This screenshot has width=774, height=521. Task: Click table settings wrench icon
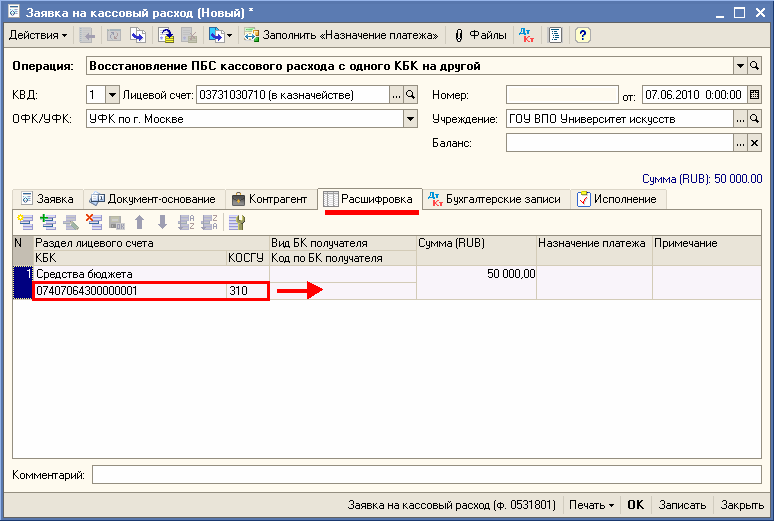237,223
